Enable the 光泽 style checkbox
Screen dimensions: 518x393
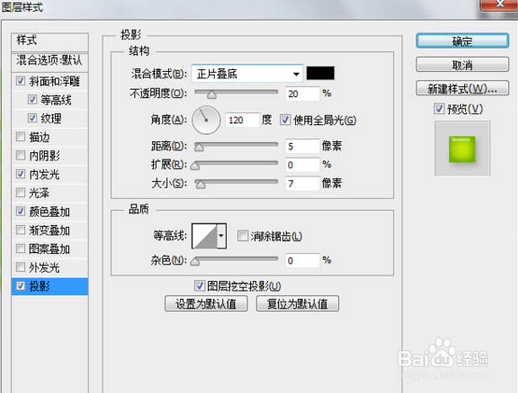[20, 193]
